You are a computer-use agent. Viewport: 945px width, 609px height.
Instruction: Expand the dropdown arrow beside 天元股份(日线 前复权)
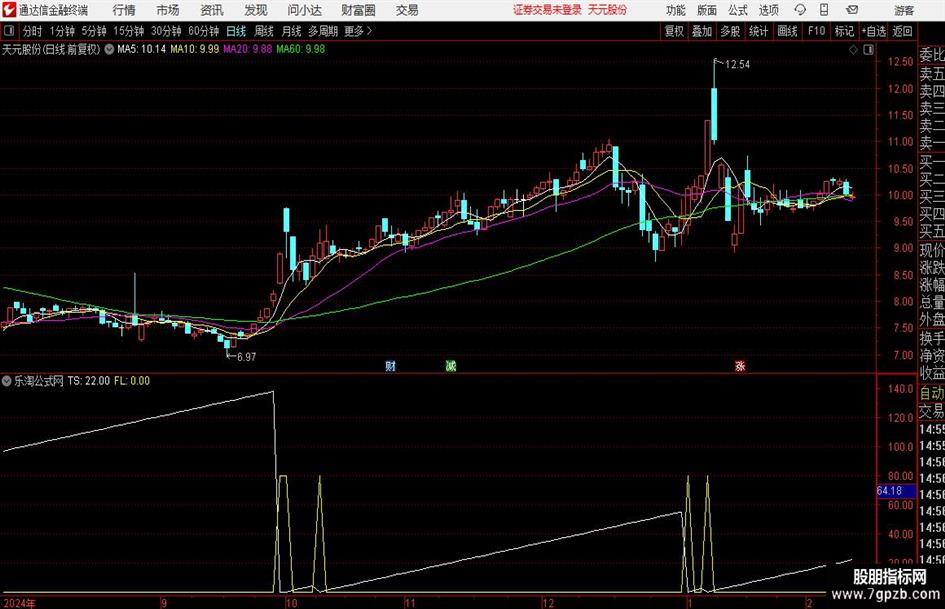tap(109, 49)
